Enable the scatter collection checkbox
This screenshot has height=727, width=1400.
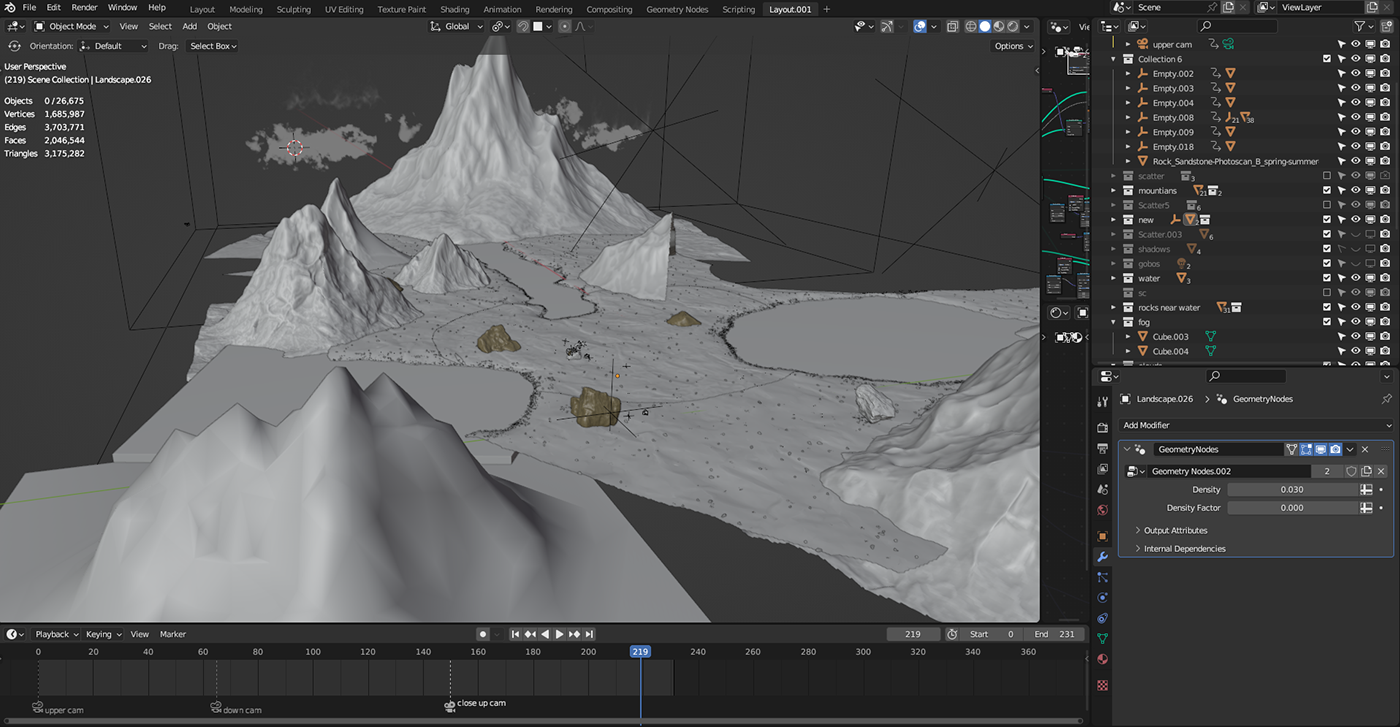coord(1327,176)
